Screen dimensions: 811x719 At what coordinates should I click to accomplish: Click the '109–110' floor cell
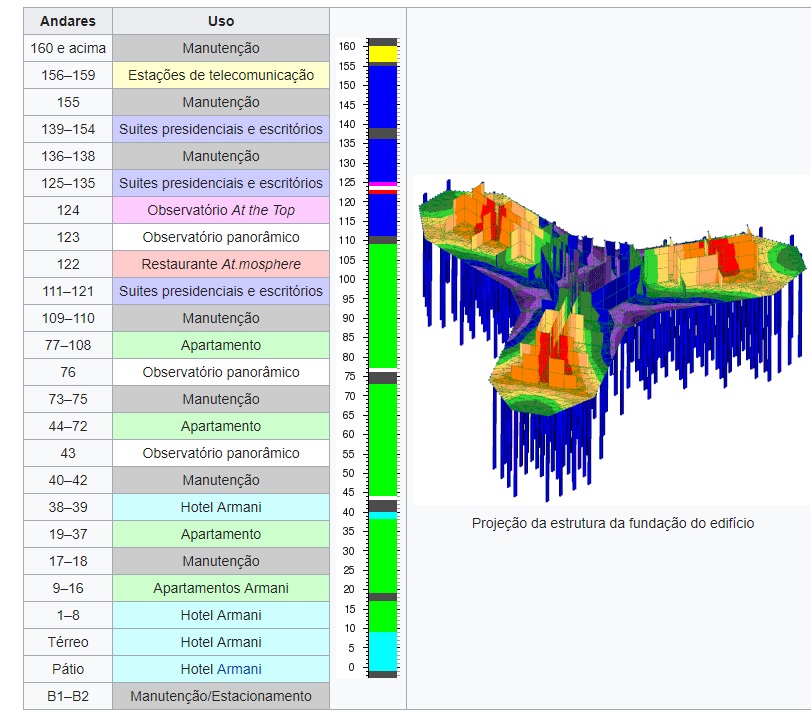click(68, 318)
